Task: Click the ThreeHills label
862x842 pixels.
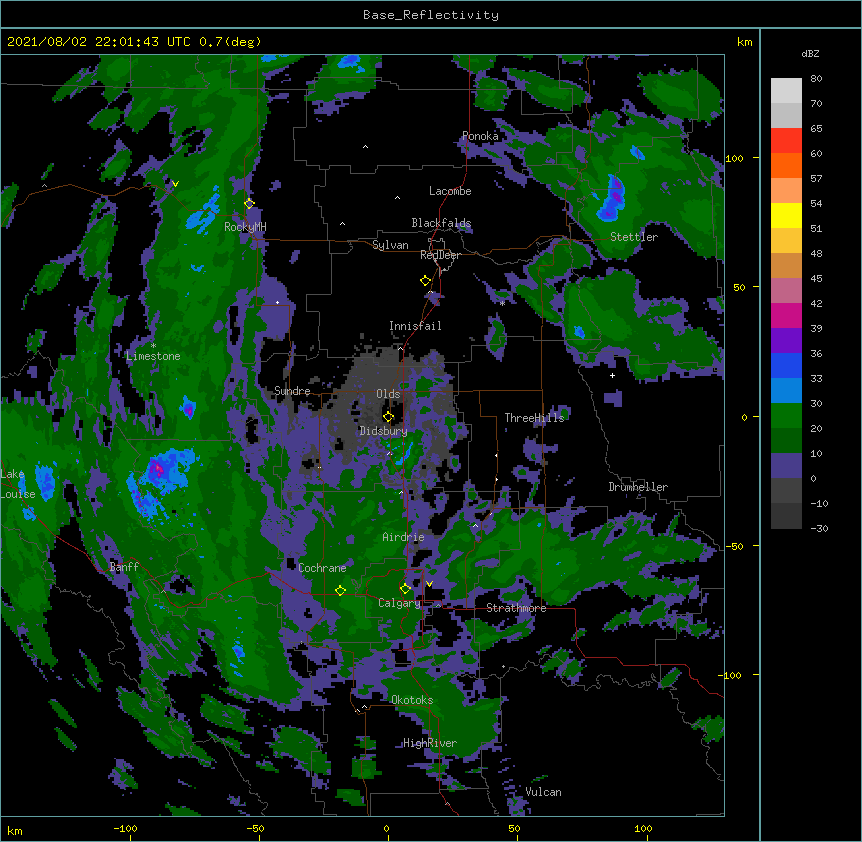Action: (534, 418)
